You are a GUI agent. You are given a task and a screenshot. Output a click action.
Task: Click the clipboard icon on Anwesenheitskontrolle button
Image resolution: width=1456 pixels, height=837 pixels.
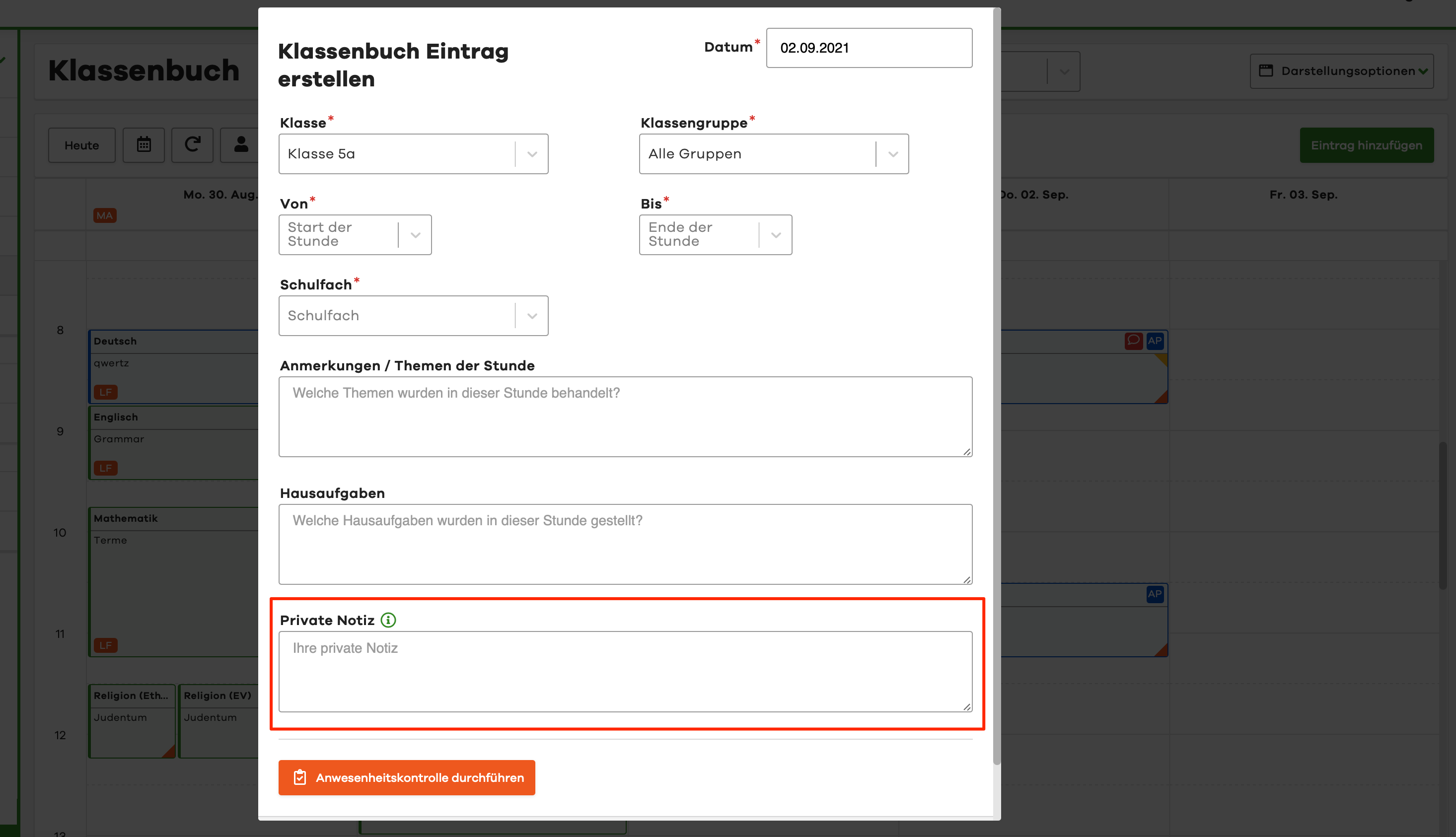pos(299,777)
